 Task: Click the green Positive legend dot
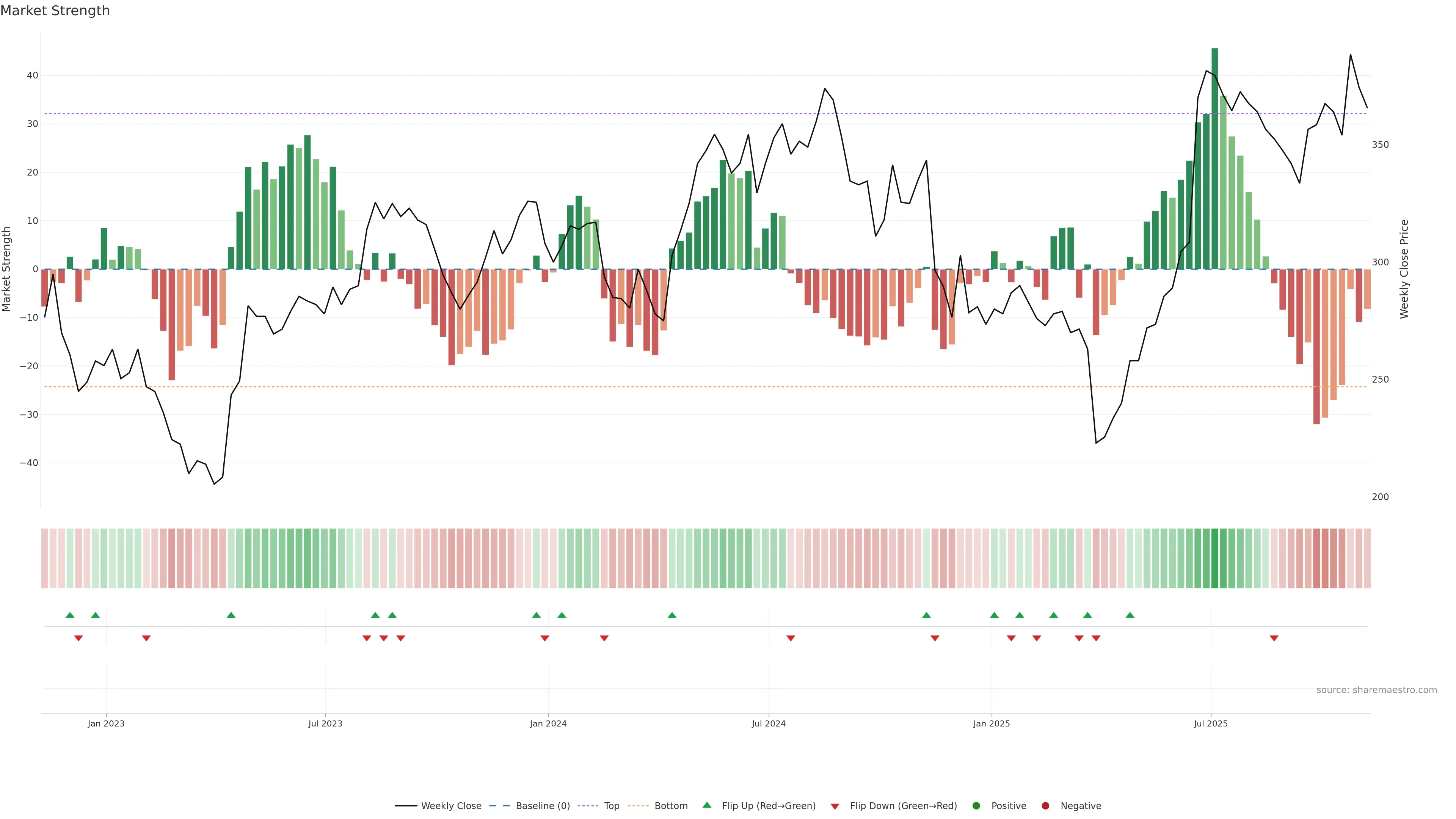[976, 806]
